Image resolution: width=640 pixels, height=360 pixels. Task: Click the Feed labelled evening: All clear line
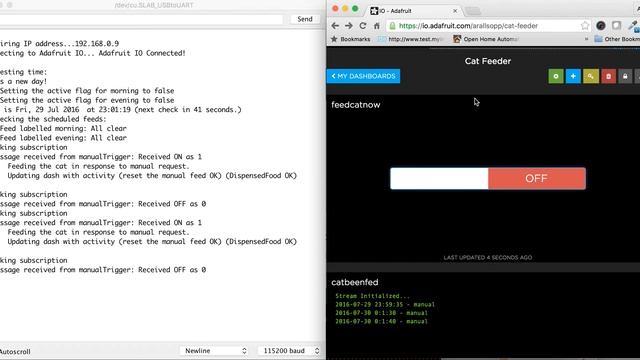tap(63, 138)
